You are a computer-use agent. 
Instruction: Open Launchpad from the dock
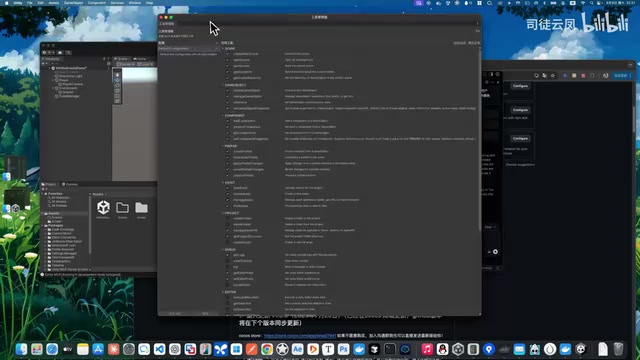pos(37,349)
